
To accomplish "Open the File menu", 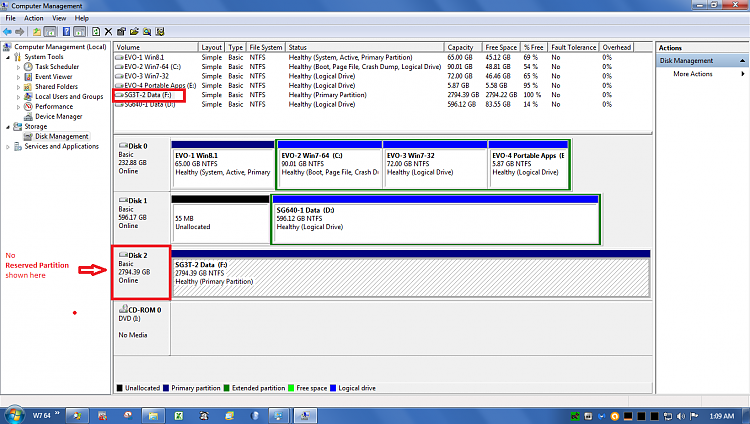I will 11,18.
